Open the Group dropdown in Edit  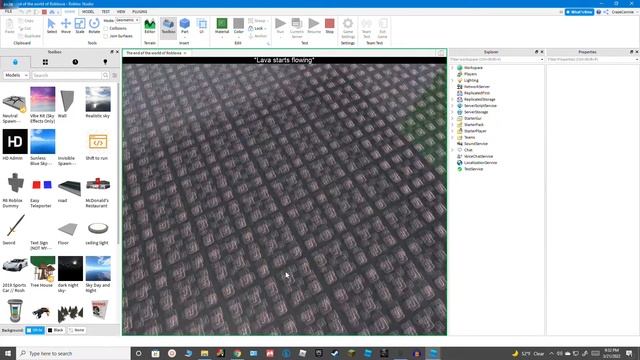(258, 21)
